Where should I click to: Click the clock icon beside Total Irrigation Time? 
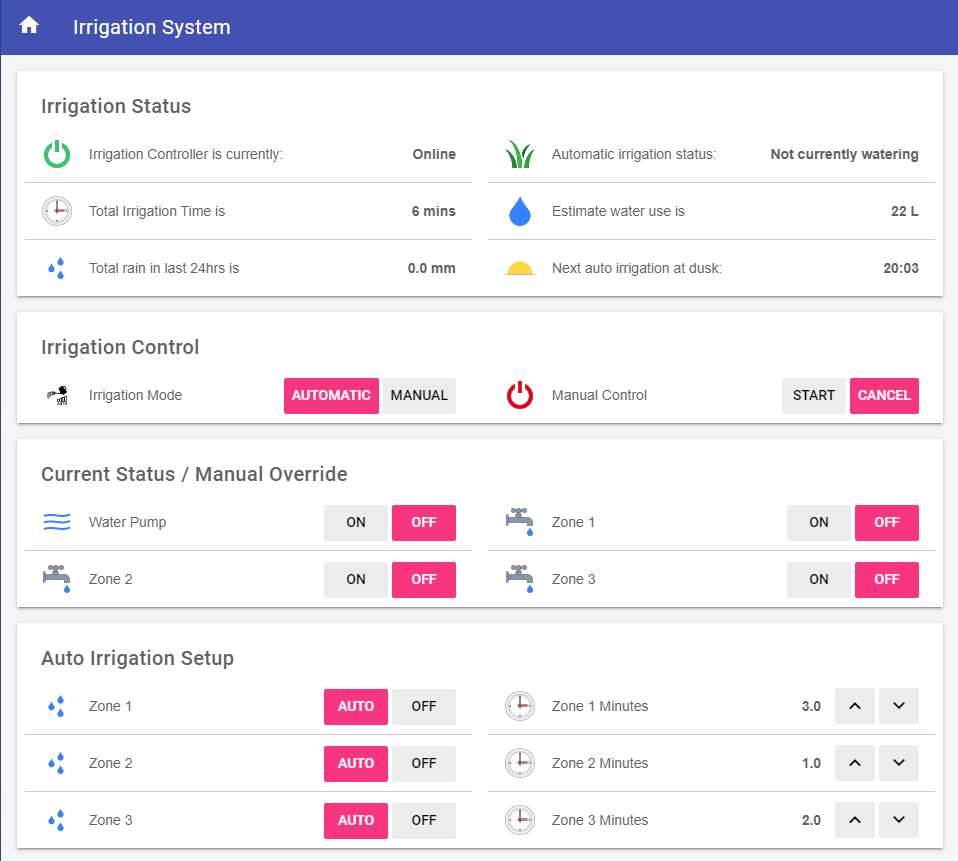pyautogui.click(x=57, y=211)
